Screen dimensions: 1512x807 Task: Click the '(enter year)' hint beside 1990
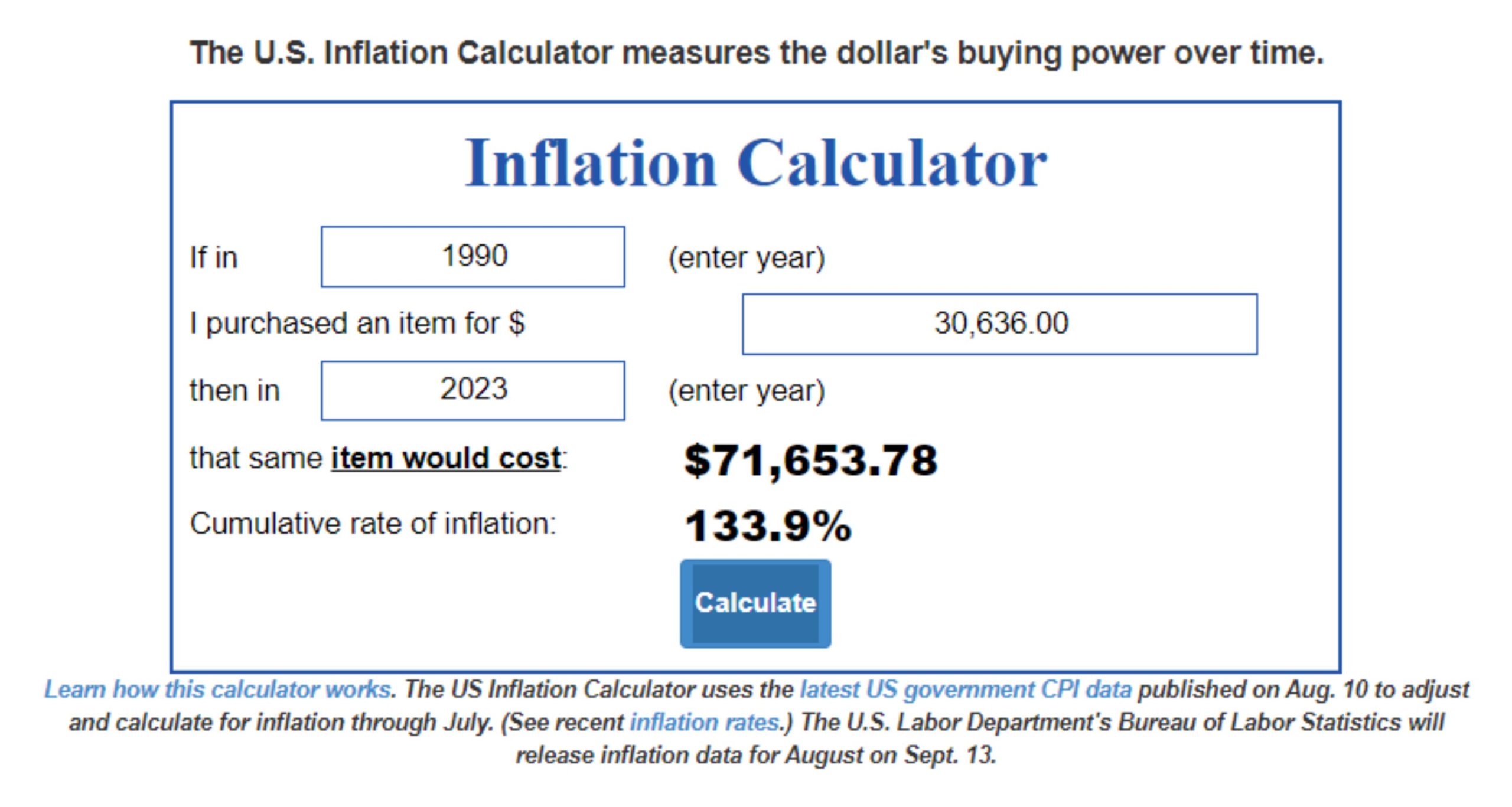(746, 258)
